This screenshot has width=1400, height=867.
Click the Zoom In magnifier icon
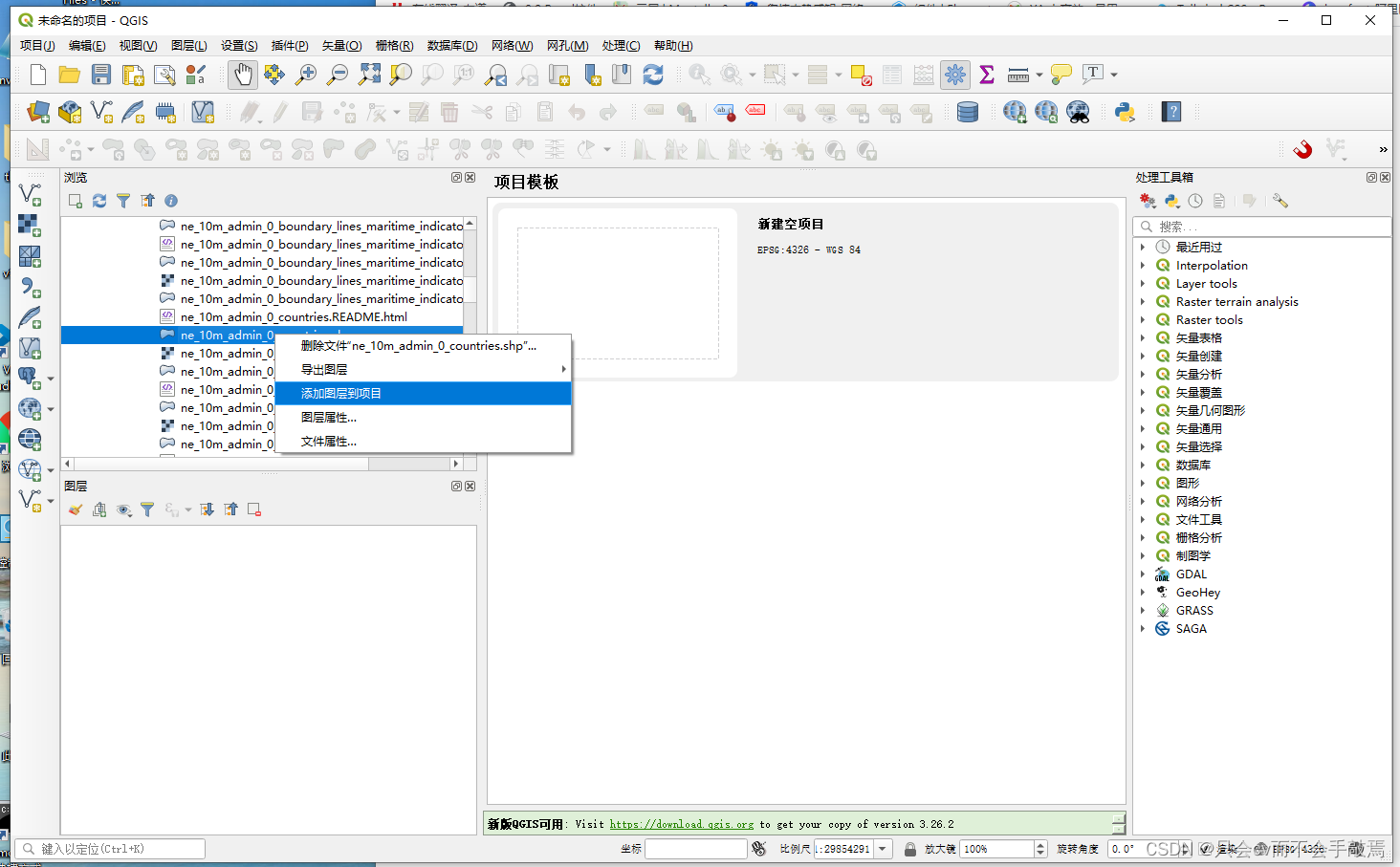pos(306,75)
